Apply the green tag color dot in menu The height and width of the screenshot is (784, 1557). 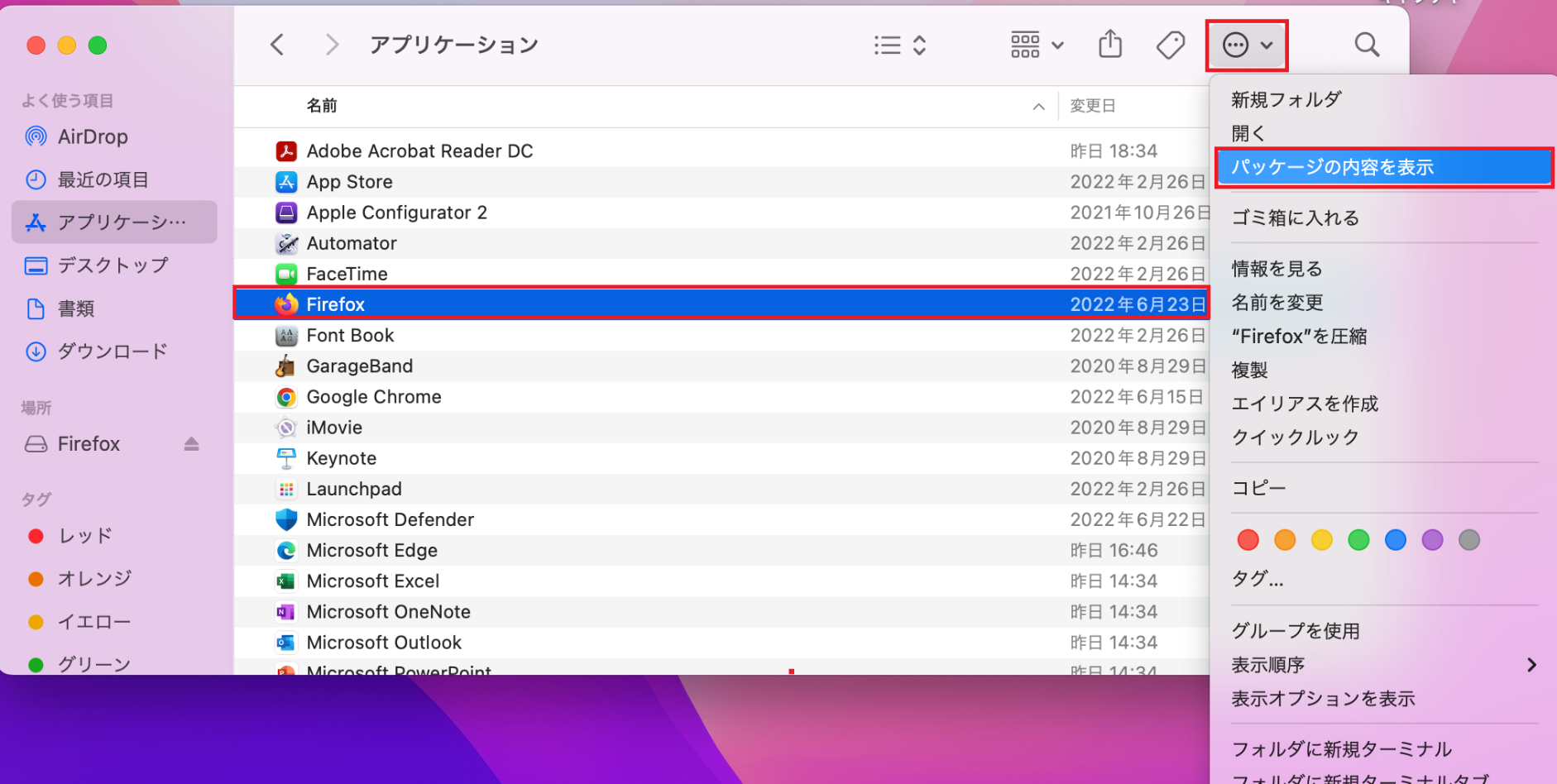tap(1358, 540)
